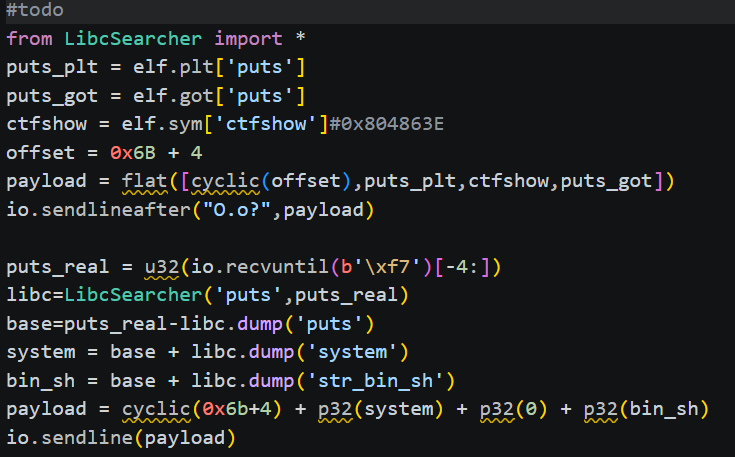The image size is (735, 457).
Task: Click the 'flat' function call
Action: (x=144, y=181)
